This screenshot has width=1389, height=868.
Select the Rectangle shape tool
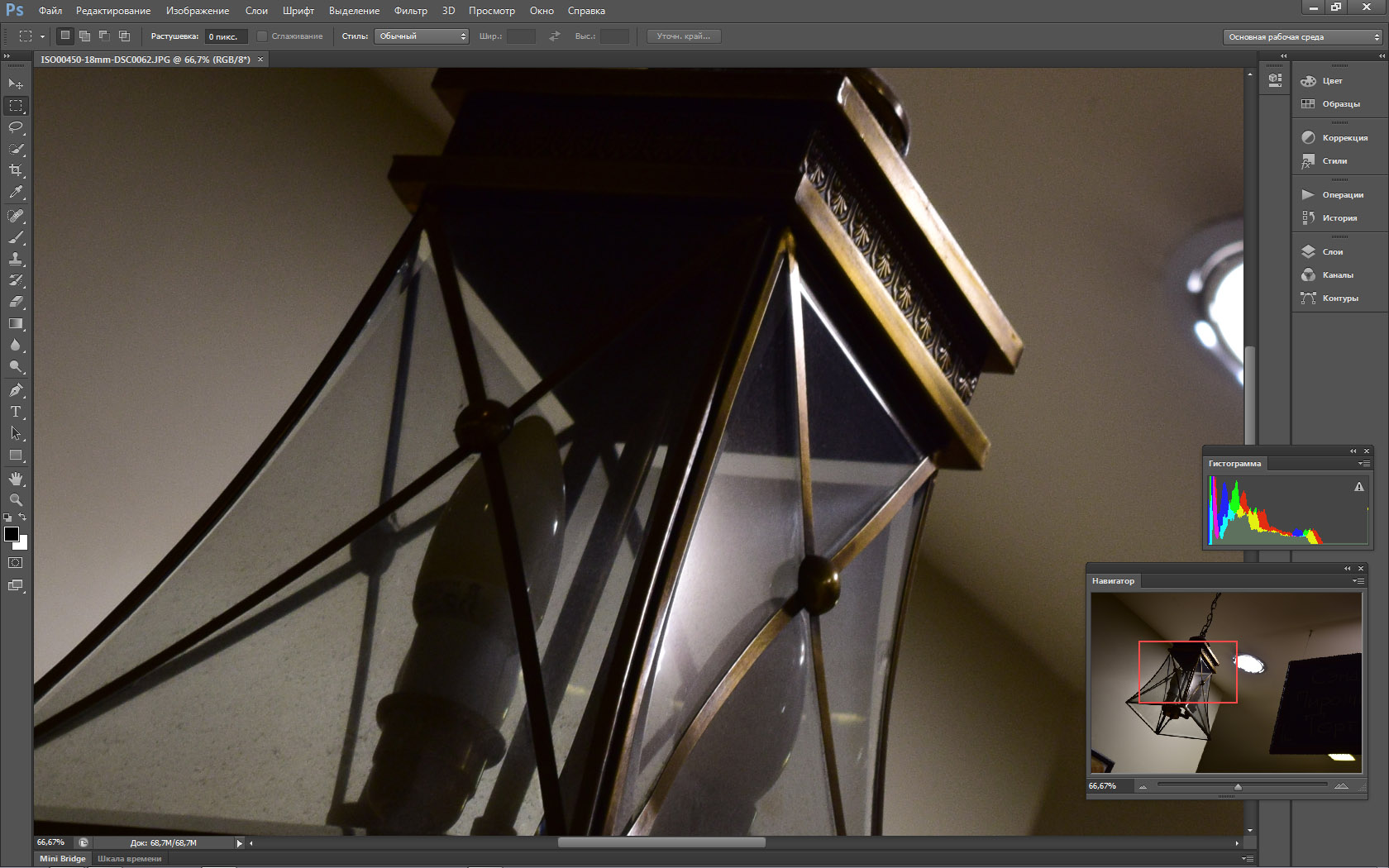coord(16,455)
